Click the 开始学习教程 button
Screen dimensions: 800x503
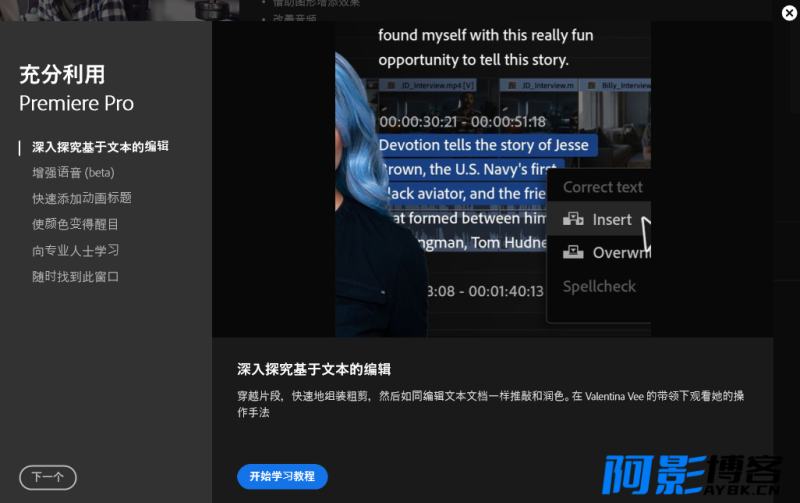[x=282, y=476]
